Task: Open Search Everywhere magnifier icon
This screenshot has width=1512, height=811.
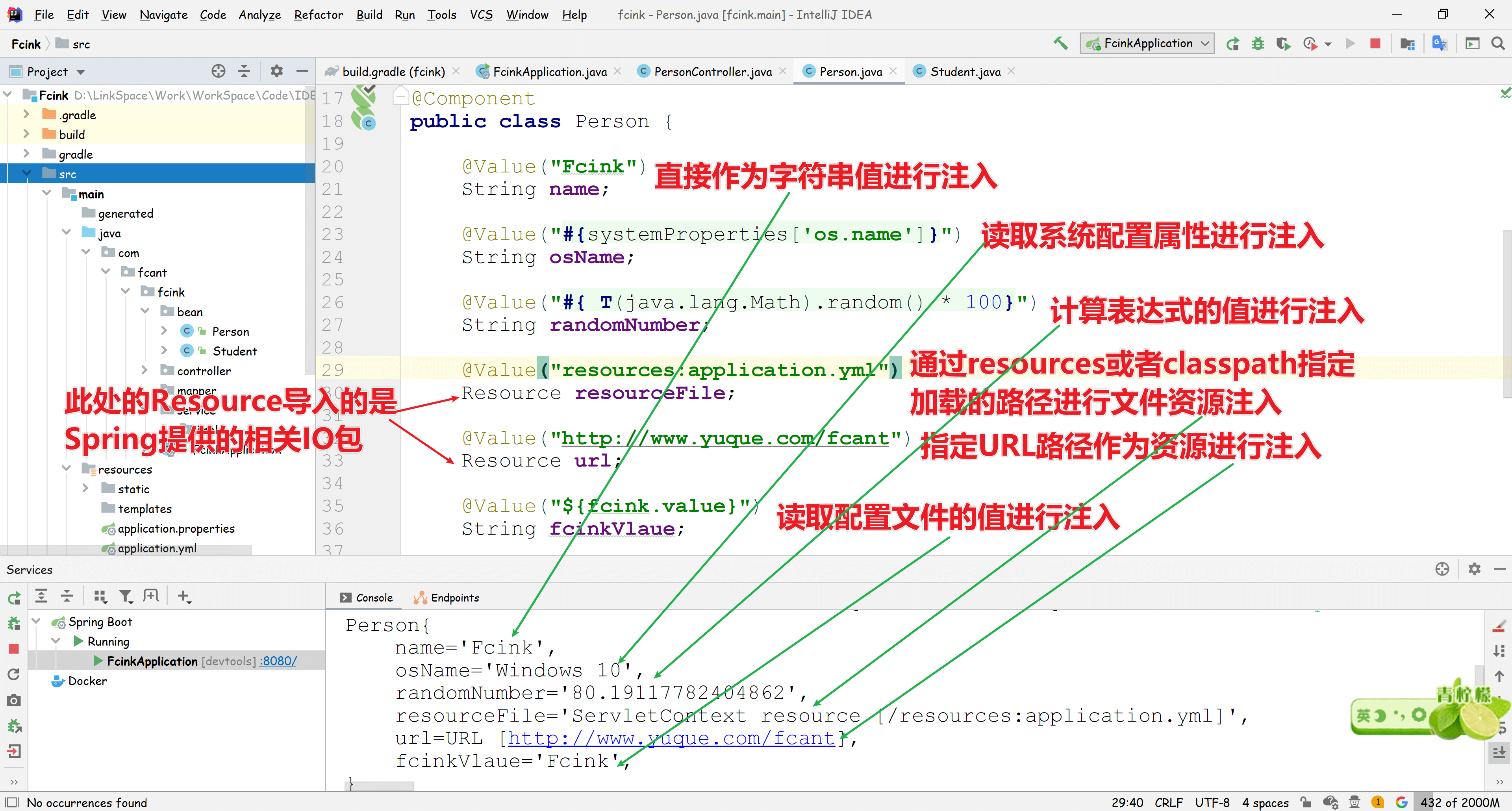Action: [x=1497, y=43]
